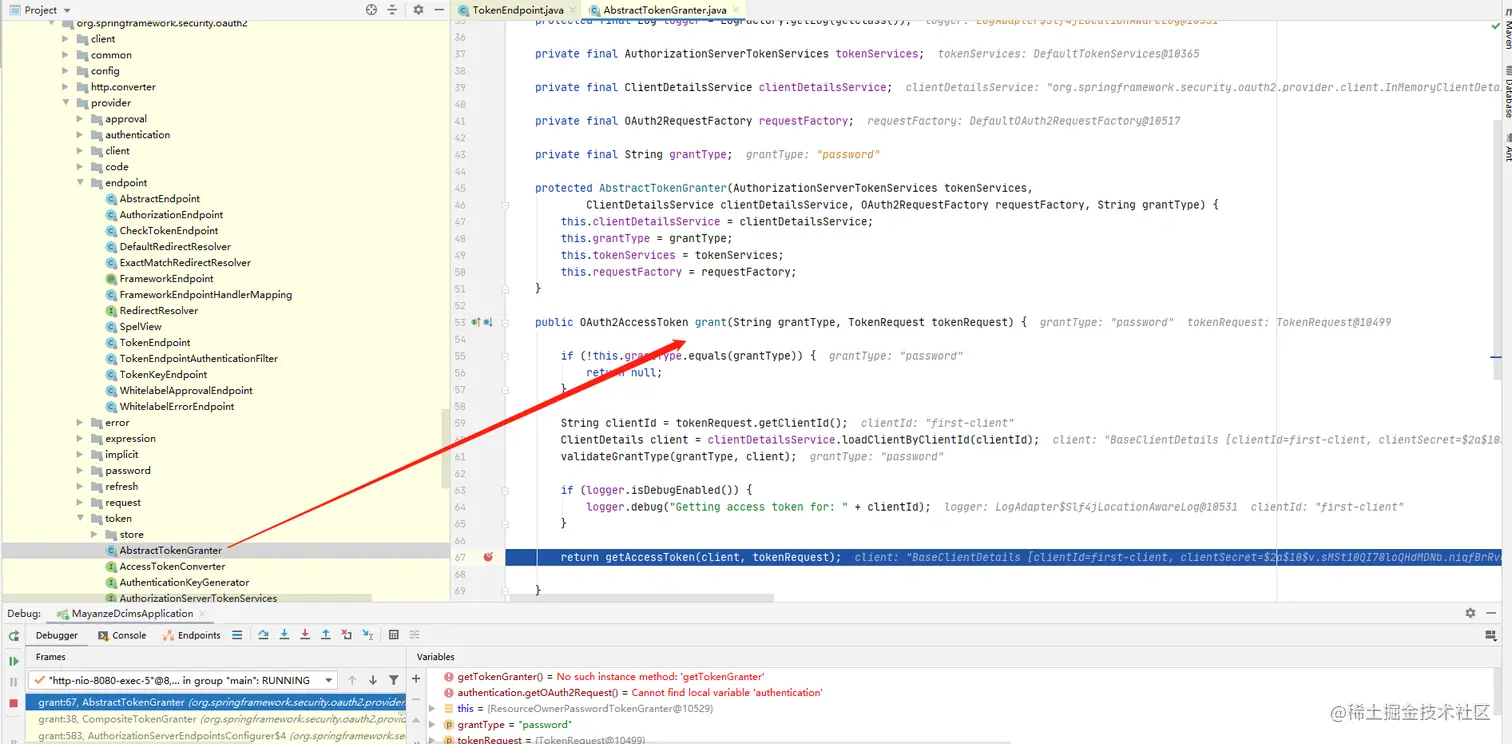Image resolution: width=1512 pixels, height=744 pixels.
Task: Resume the program with the green play icon
Action: (x=14, y=661)
